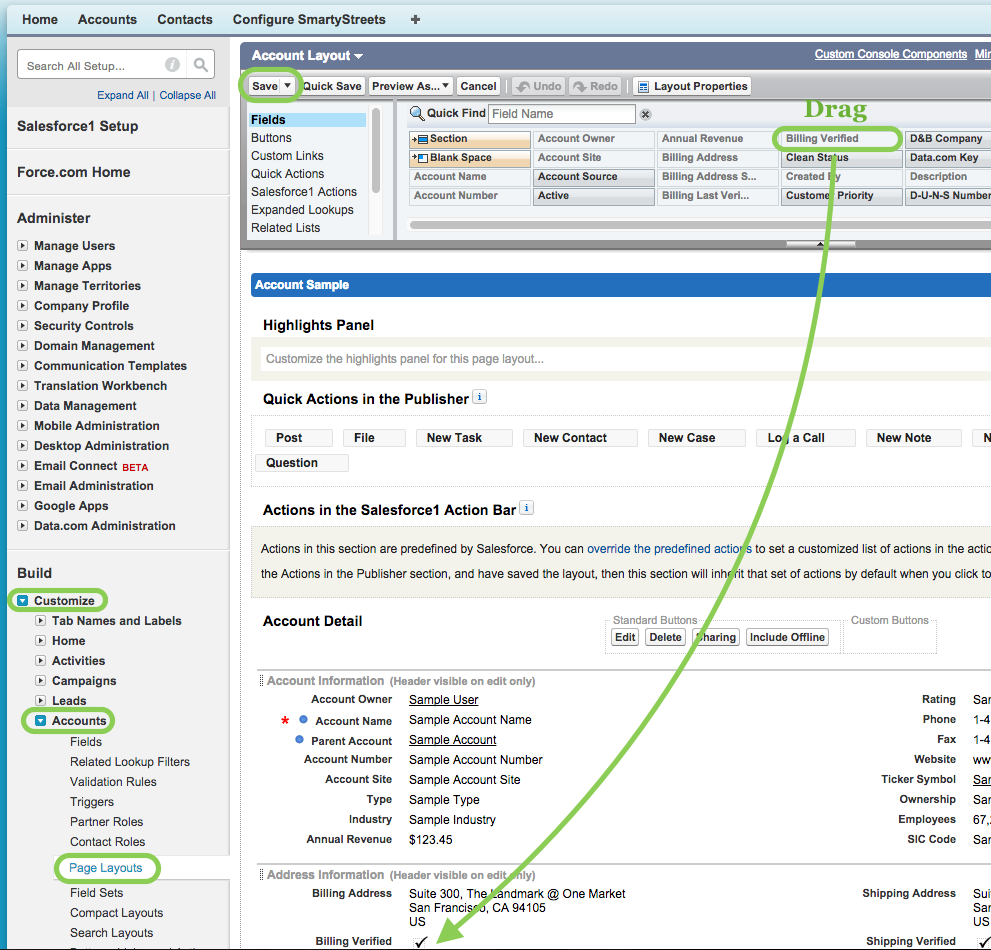Click the info icon in setup search
991x950 pixels.
172,65
